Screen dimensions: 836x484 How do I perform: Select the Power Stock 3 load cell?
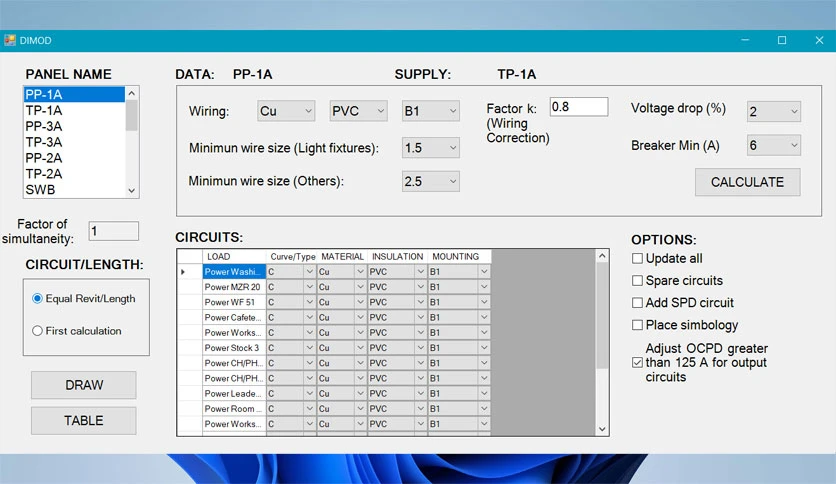[x=234, y=348]
